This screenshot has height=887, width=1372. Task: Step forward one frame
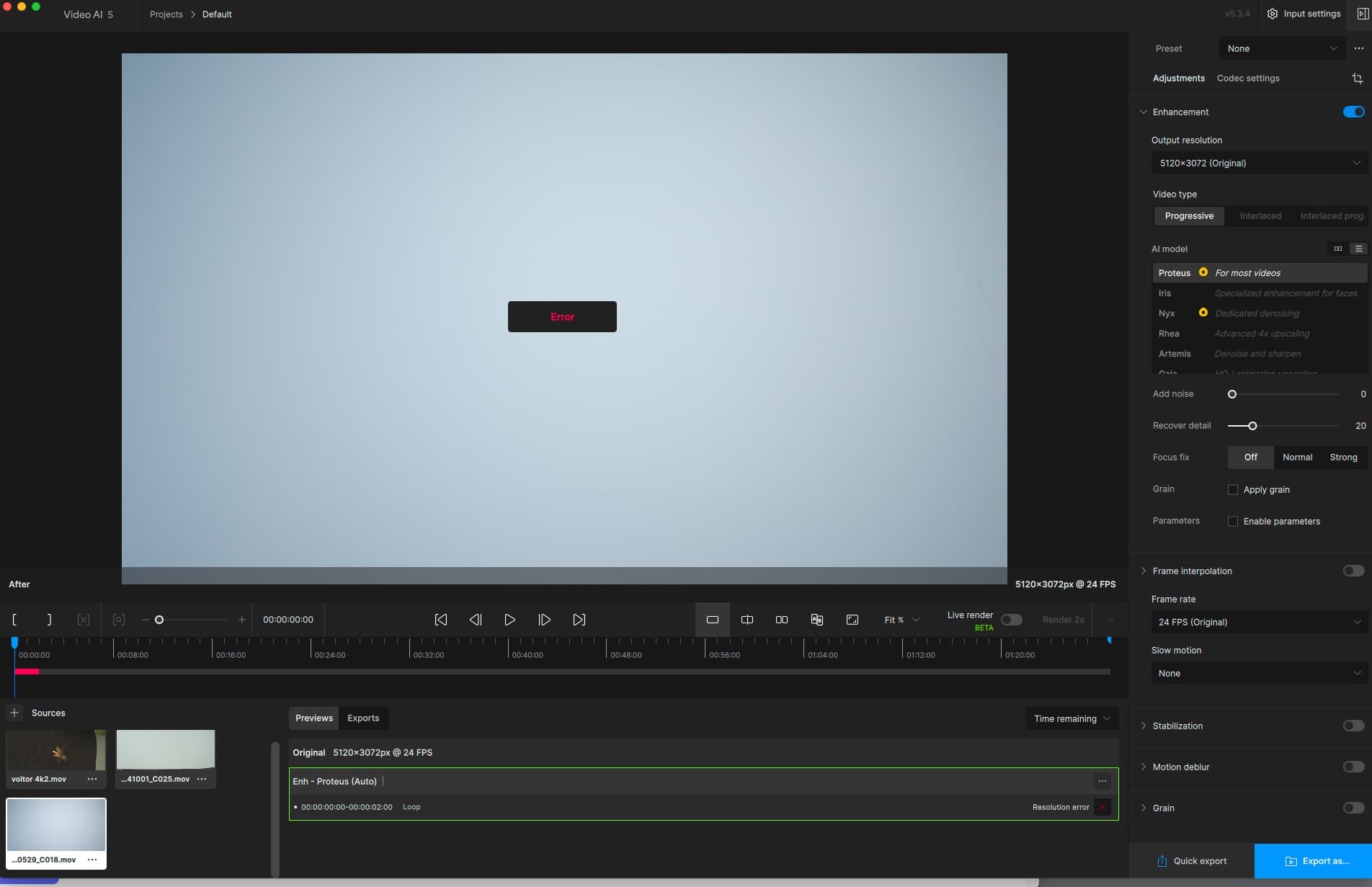544,620
